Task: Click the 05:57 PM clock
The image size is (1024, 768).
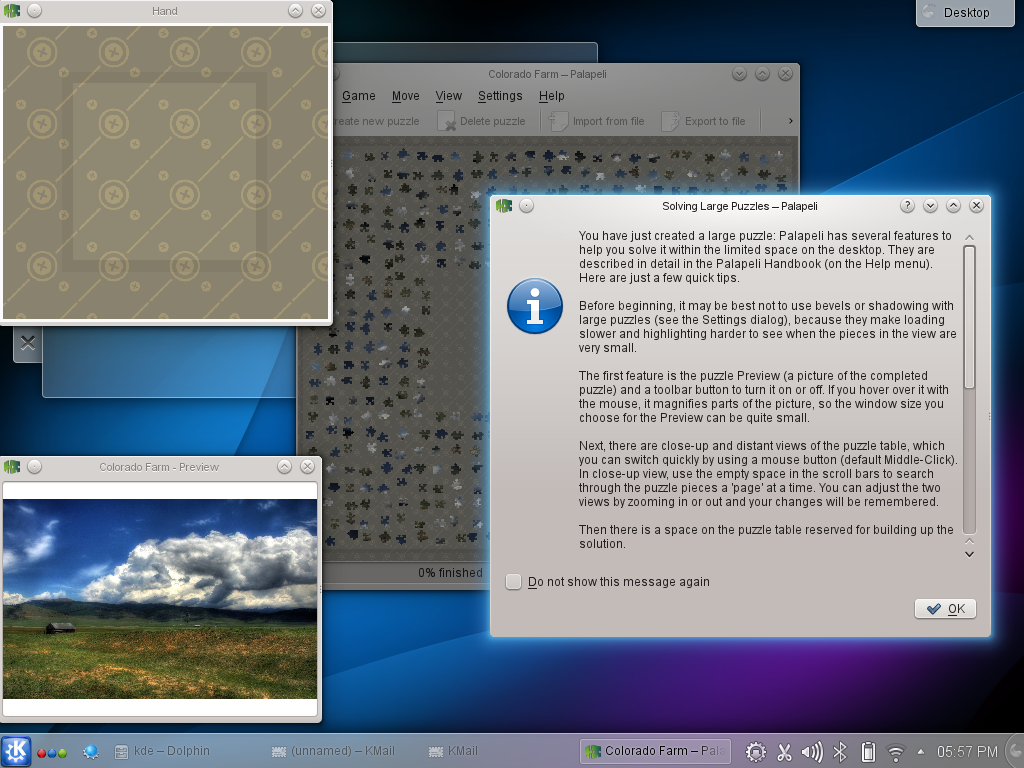Action: coord(967,752)
